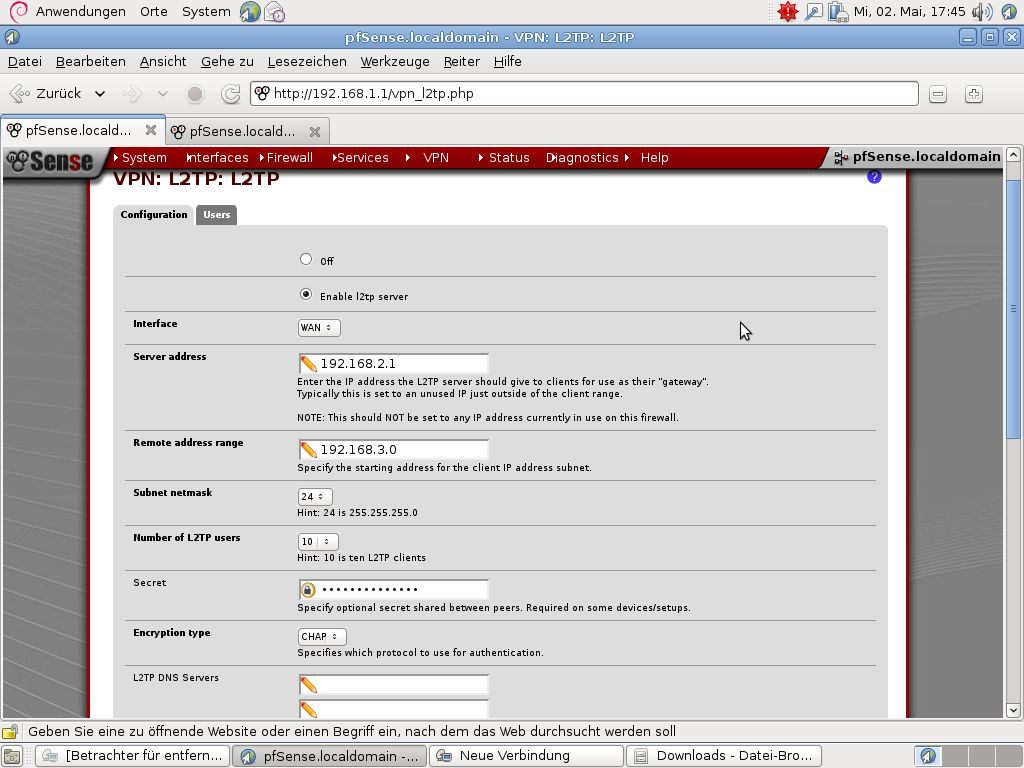The height and width of the screenshot is (768, 1024).
Task: Select the Off radio button
Action: point(306,259)
